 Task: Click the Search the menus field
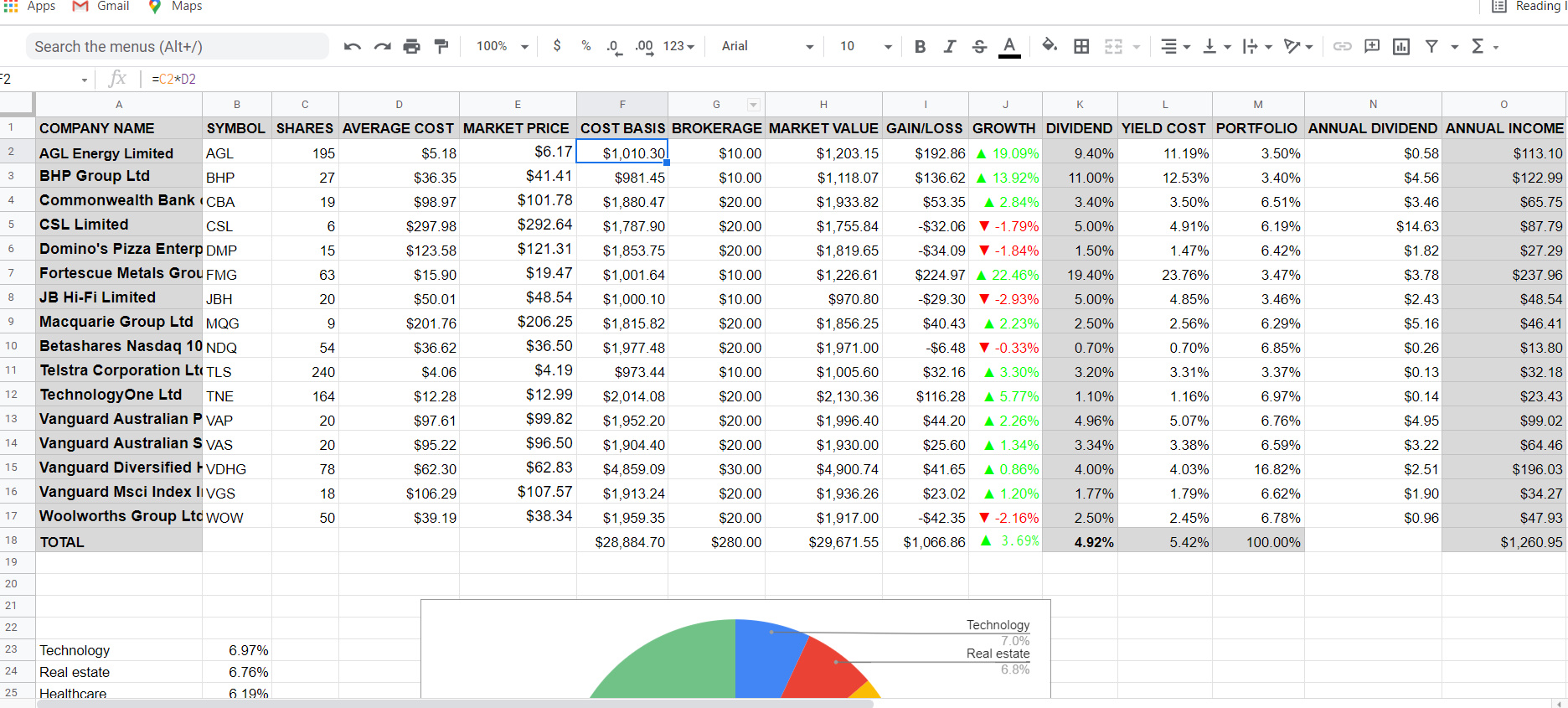pos(177,47)
